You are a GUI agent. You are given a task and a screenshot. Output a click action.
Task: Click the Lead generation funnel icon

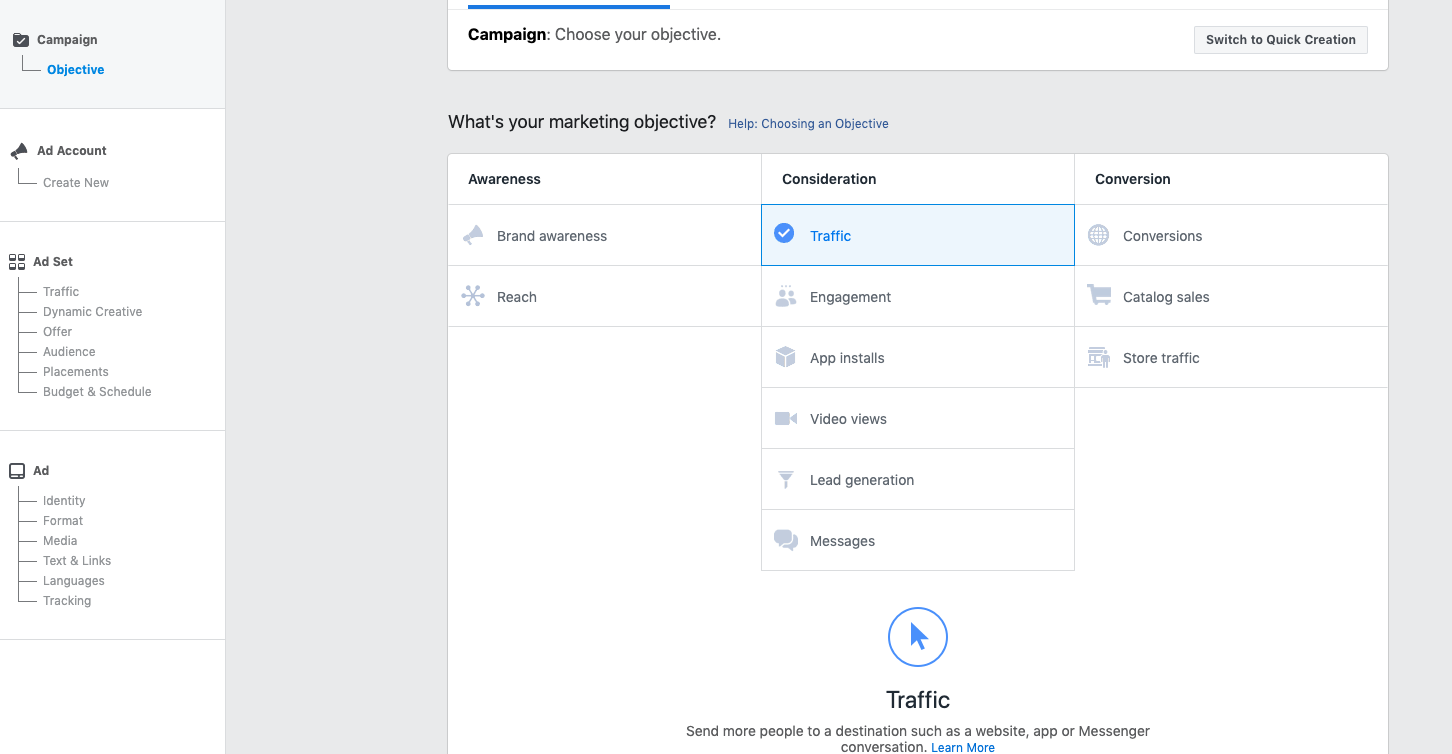(786, 480)
